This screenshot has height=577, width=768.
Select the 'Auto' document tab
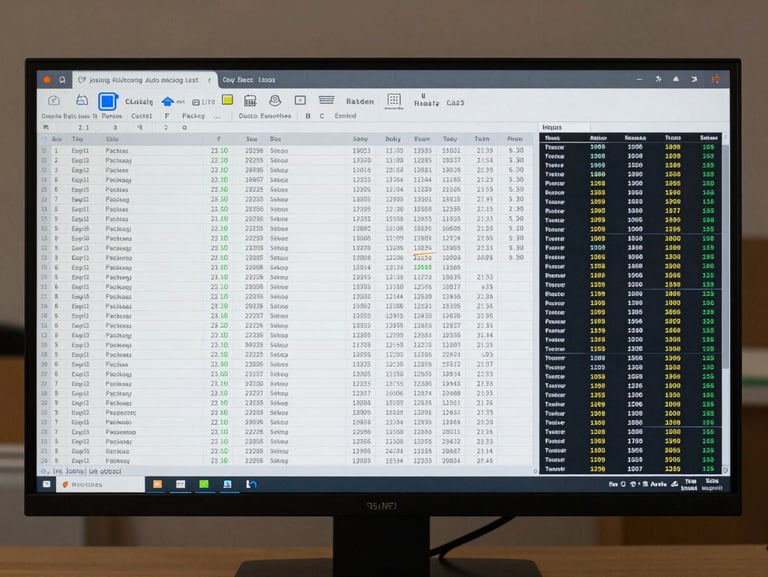point(143,80)
